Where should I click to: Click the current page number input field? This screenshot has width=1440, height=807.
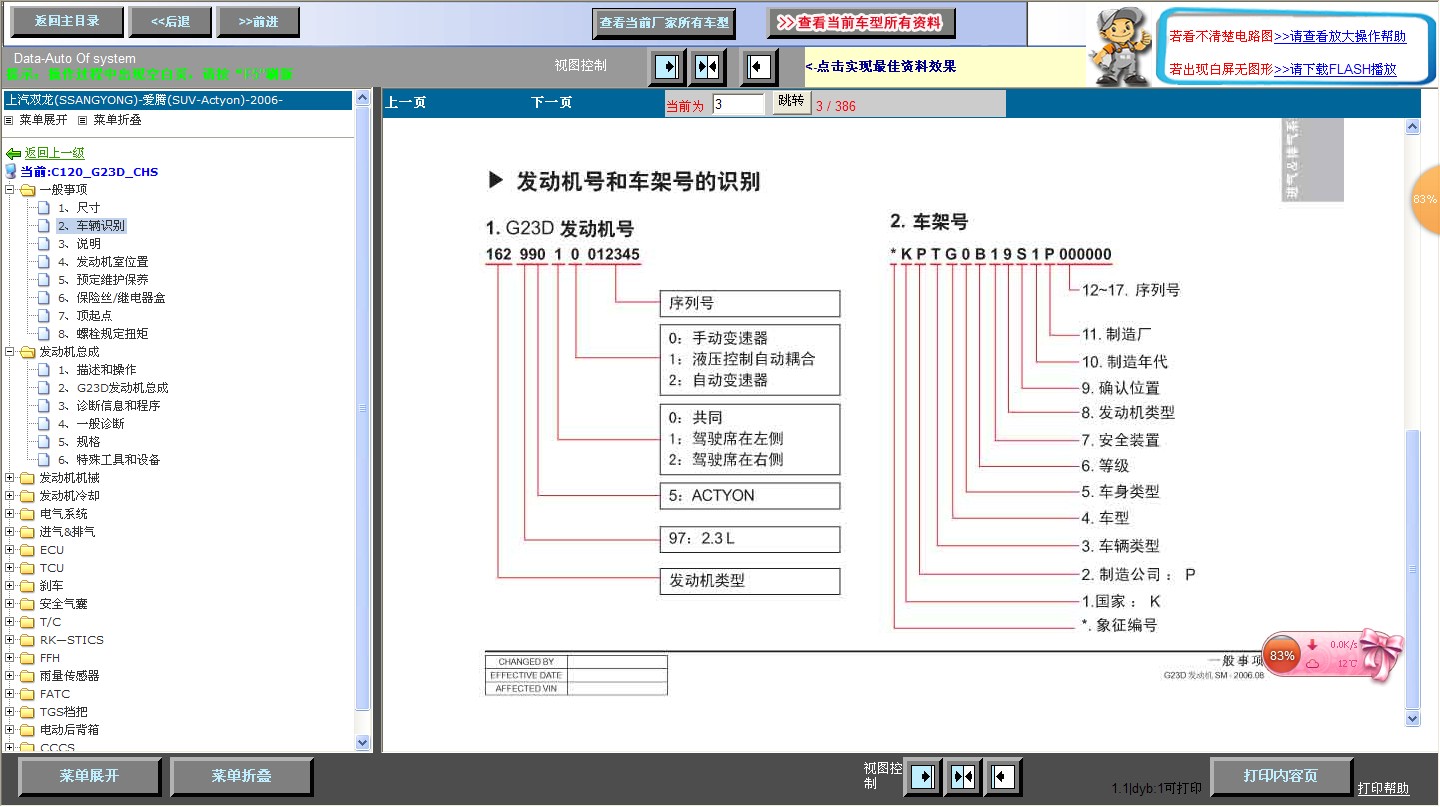[x=739, y=103]
